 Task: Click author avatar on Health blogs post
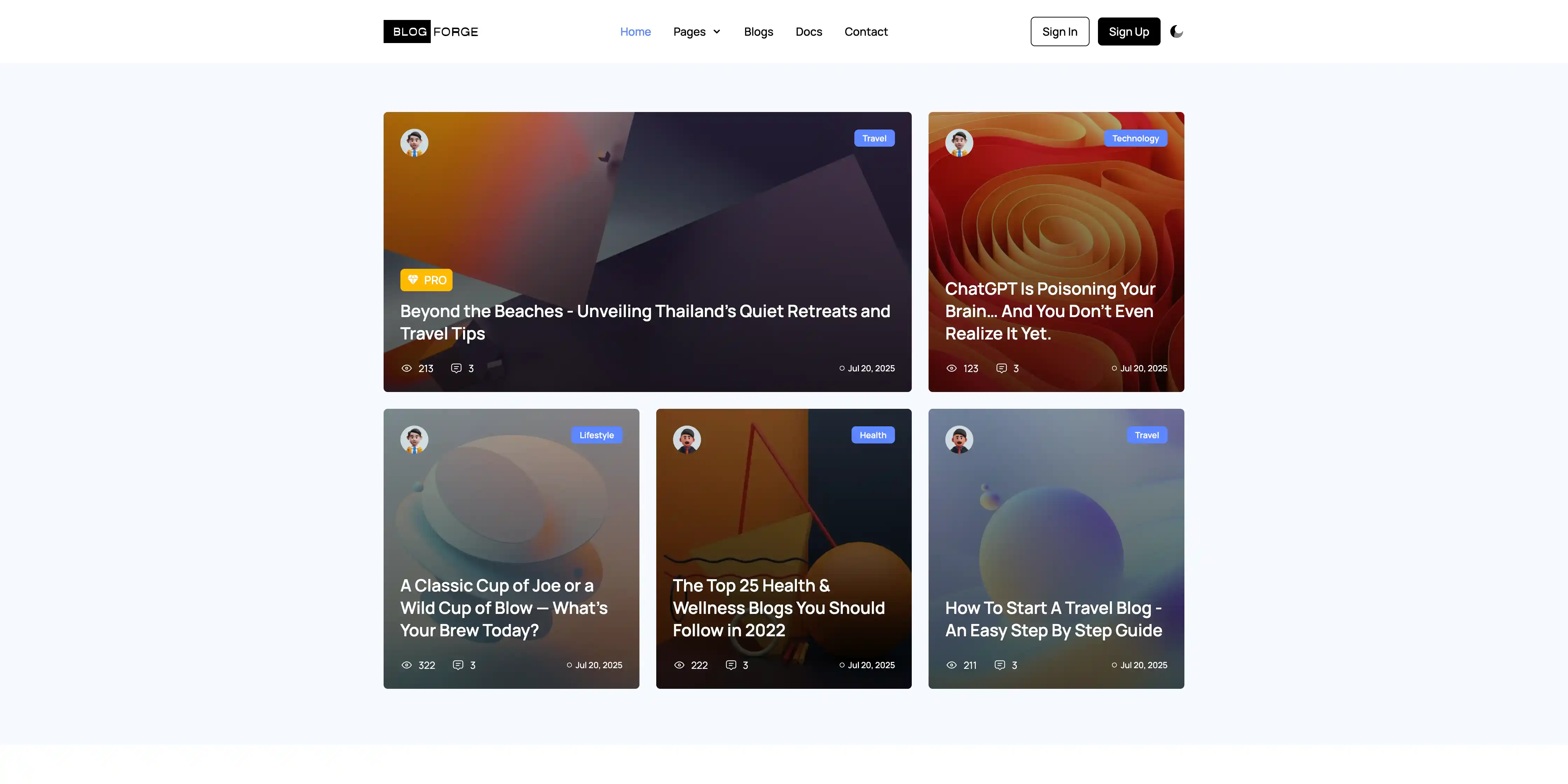(687, 440)
